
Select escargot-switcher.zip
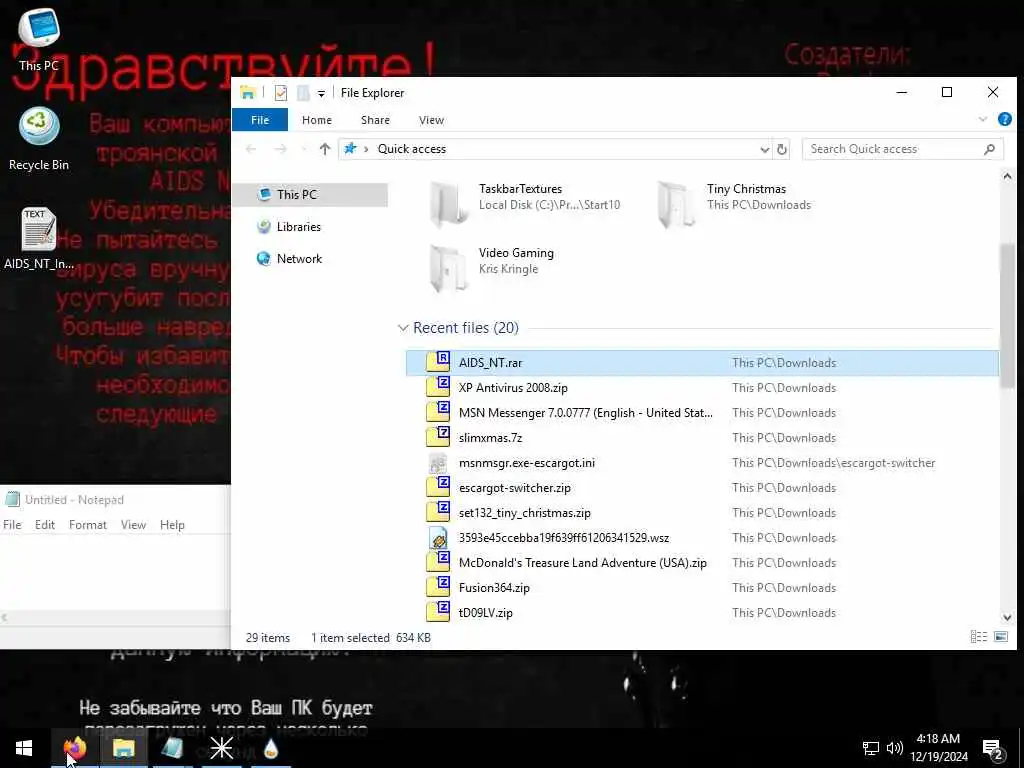tap(702, 488)
